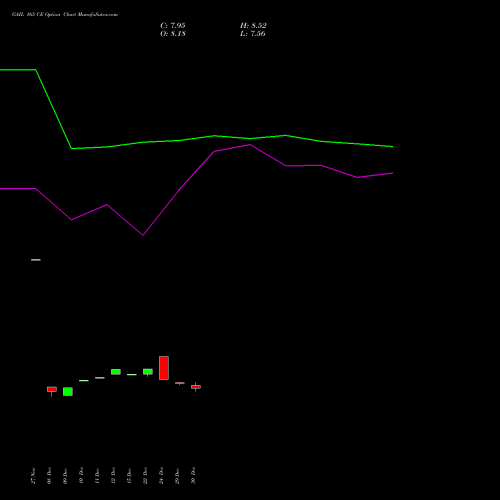Viewport: 500px width, 500px height.
Task: Select the 09 Dec date label
Action: pos(65,476)
